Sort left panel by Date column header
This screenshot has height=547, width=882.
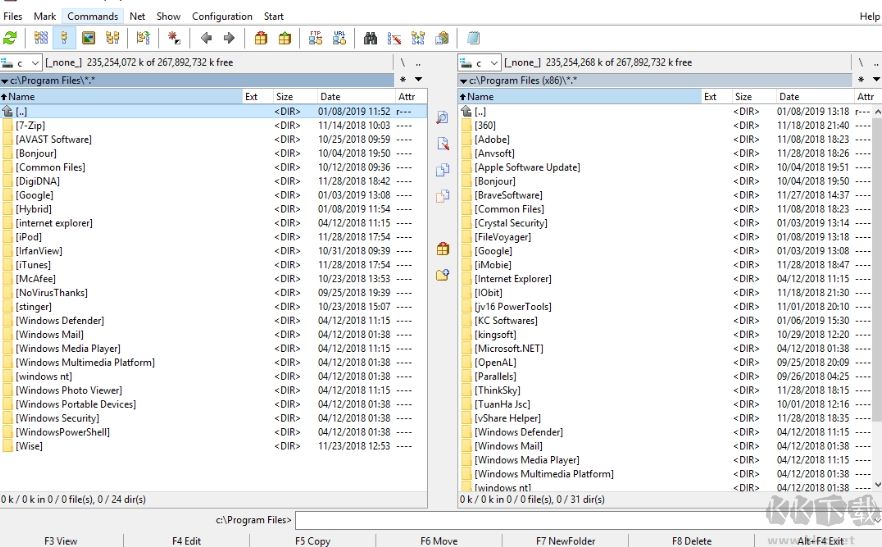coord(354,96)
